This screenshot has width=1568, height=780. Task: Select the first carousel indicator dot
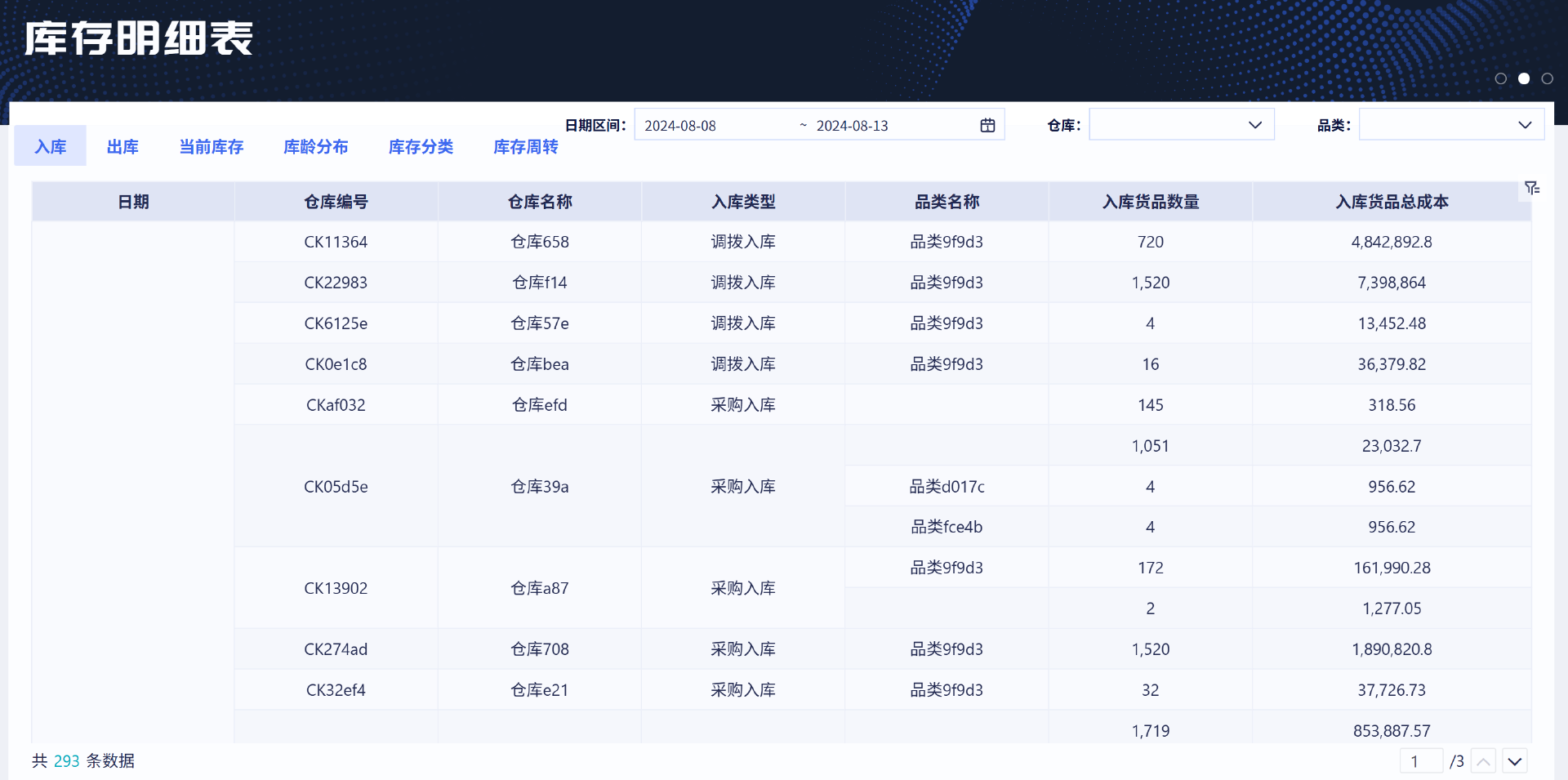tap(1501, 78)
